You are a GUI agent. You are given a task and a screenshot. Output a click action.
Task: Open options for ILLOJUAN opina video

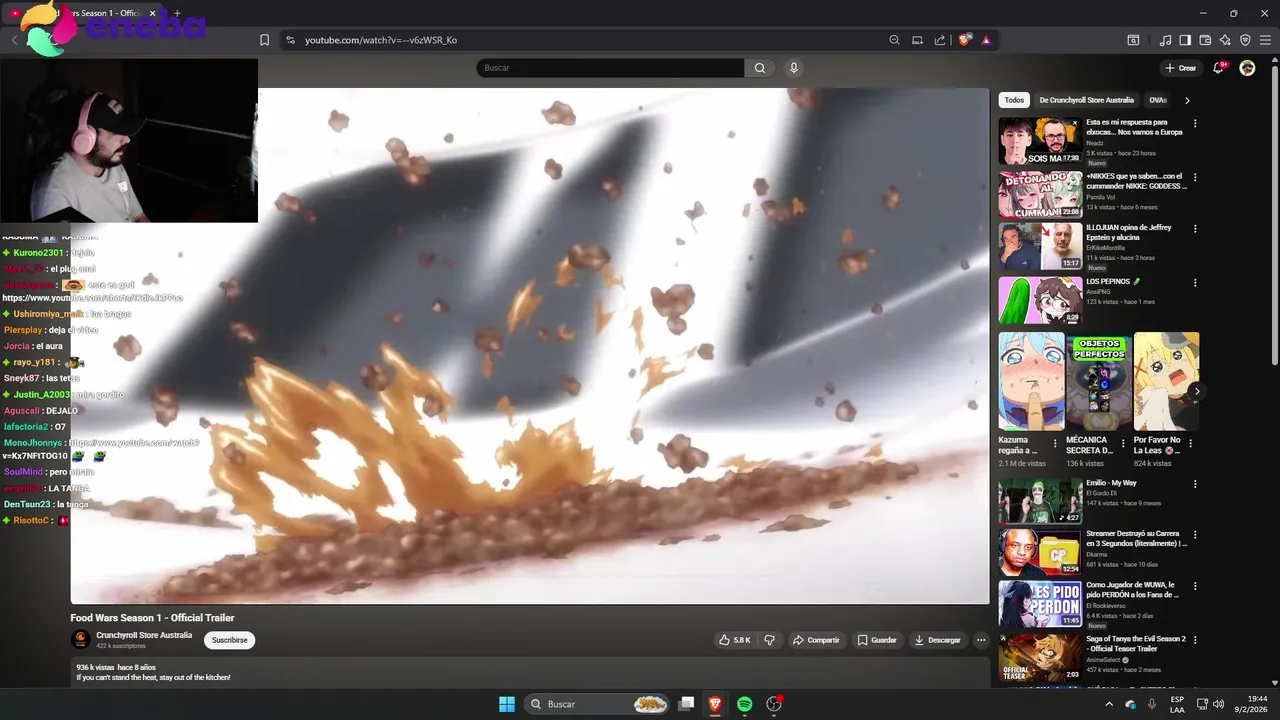[x=1194, y=228]
